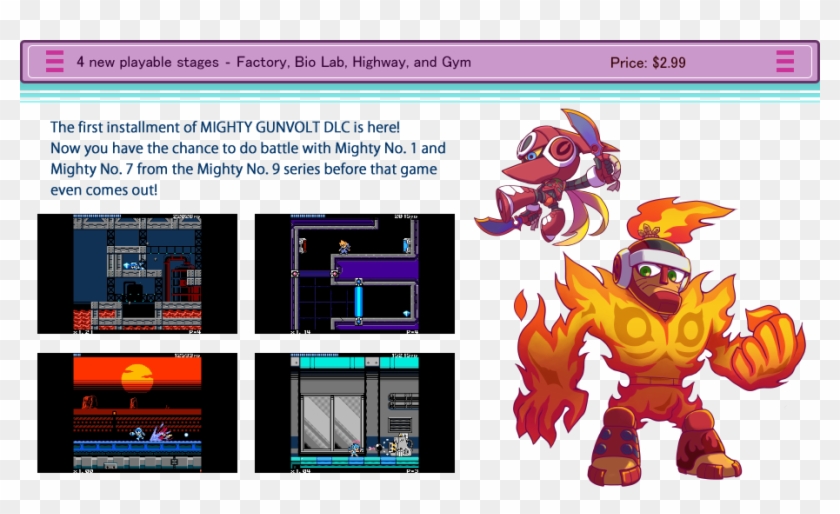Open the Bio Lab purple stage screenshot
This screenshot has height=514, width=840.
pos(355,274)
